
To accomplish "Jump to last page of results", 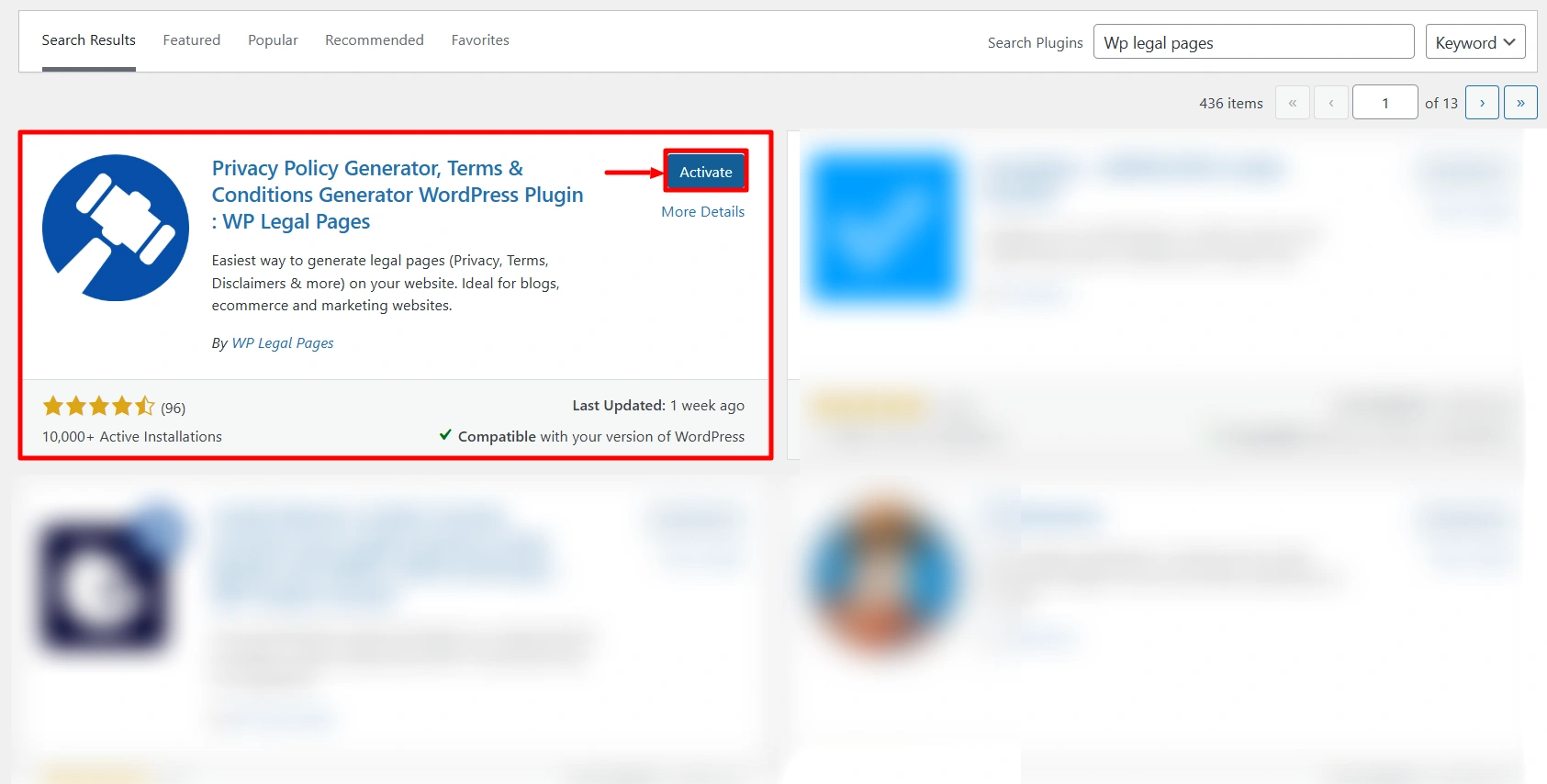I will 1520,103.
